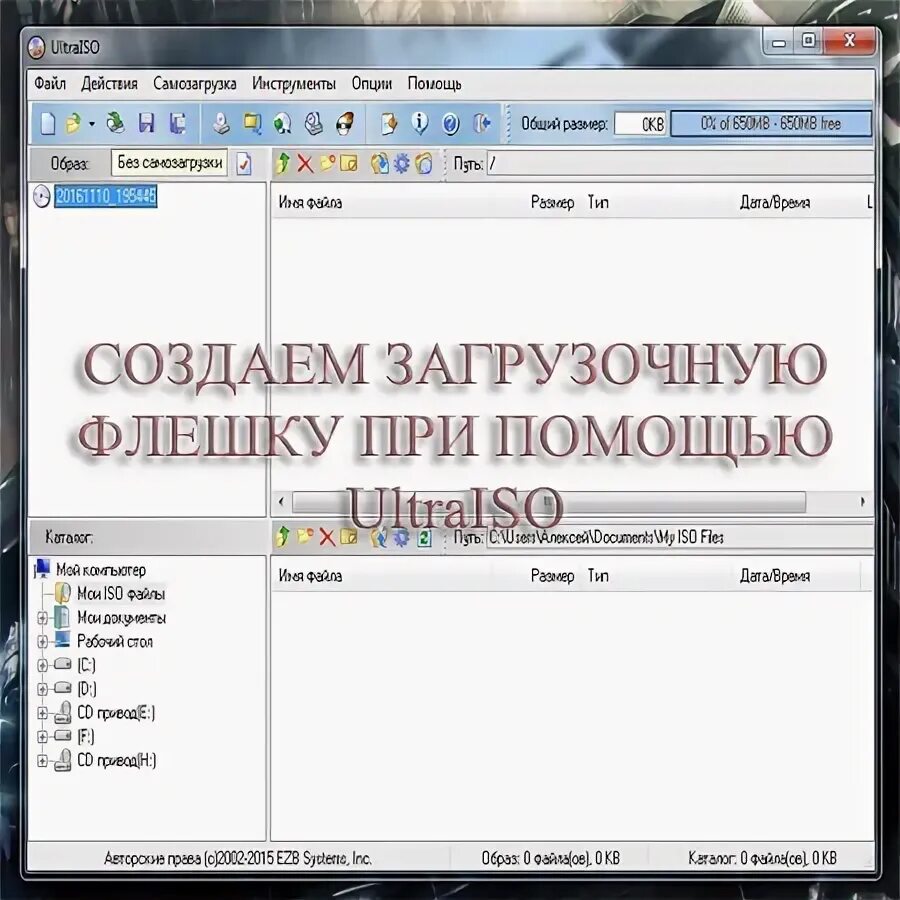This screenshot has width=900, height=900.
Task: Click the image pane scrollbar right arrow
Action: tap(863, 502)
